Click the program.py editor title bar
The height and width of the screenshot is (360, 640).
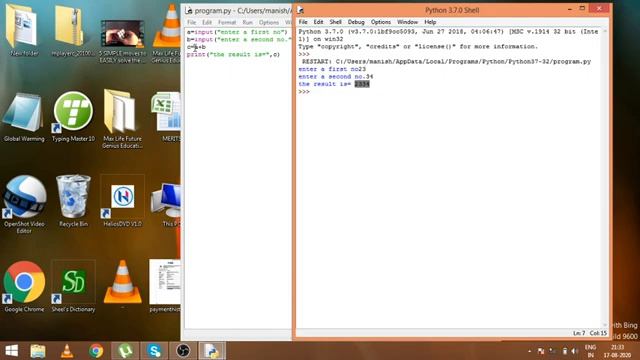(238, 11)
